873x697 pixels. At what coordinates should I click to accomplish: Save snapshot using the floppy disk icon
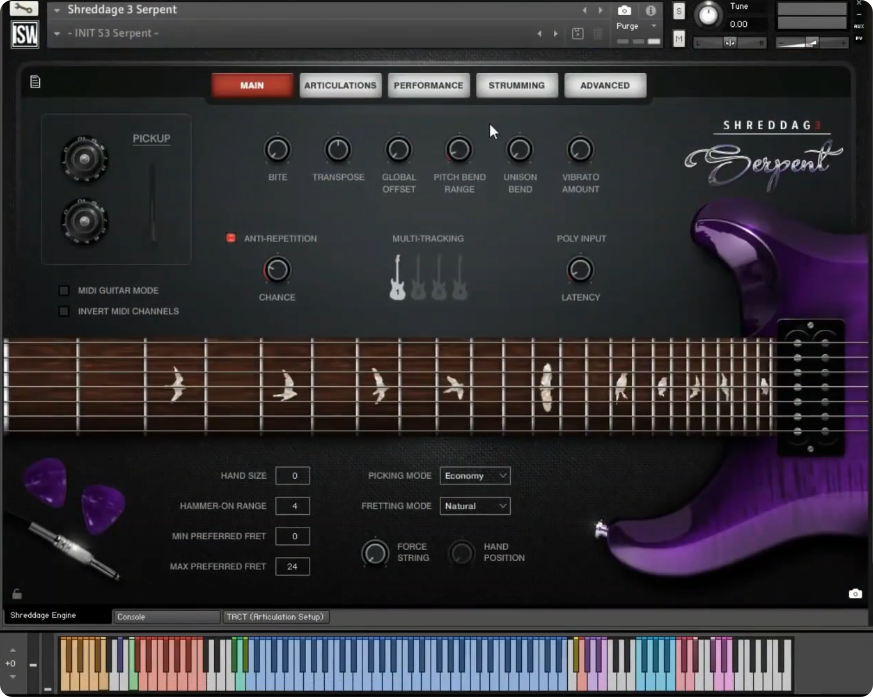point(578,33)
